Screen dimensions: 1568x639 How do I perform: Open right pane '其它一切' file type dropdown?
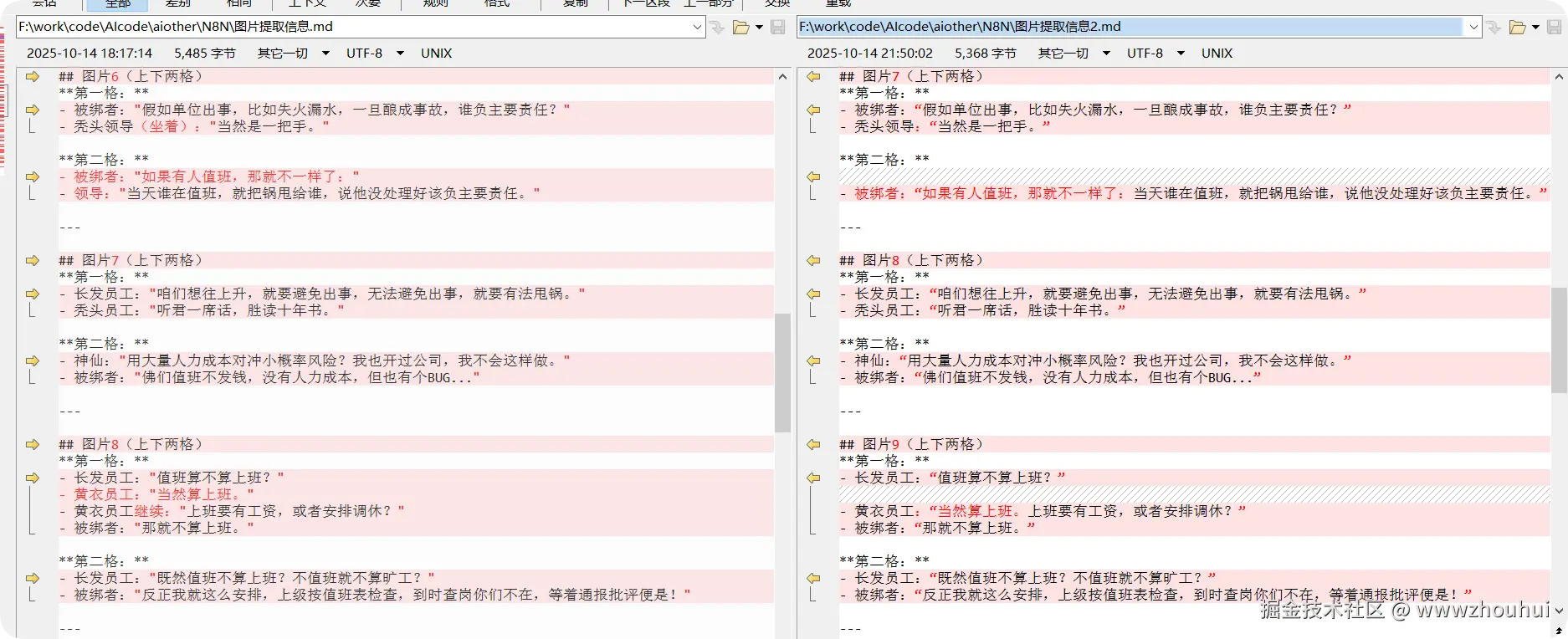click(1106, 54)
